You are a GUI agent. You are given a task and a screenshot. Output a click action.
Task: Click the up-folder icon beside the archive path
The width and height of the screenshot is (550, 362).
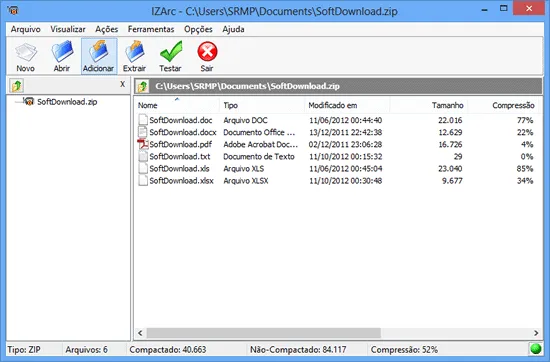[143, 86]
